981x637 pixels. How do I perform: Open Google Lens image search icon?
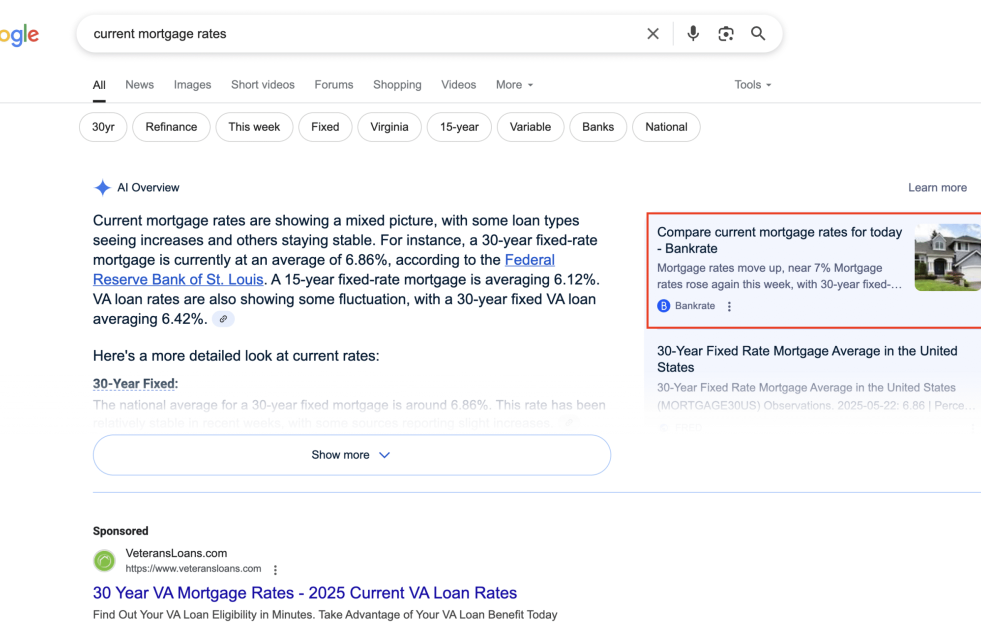pyautogui.click(x=726, y=34)
